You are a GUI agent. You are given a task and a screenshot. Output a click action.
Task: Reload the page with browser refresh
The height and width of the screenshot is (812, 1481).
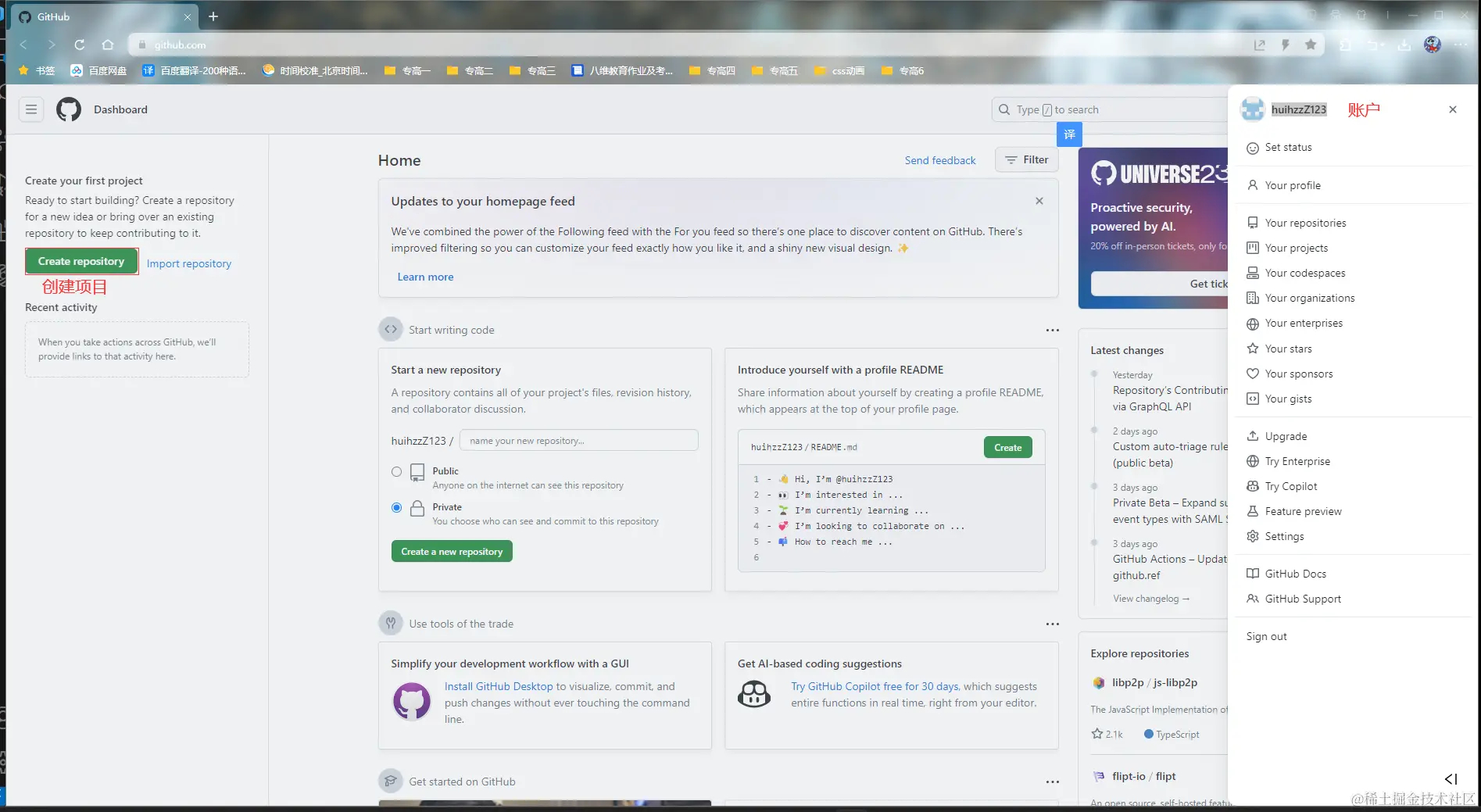point(79,45)
